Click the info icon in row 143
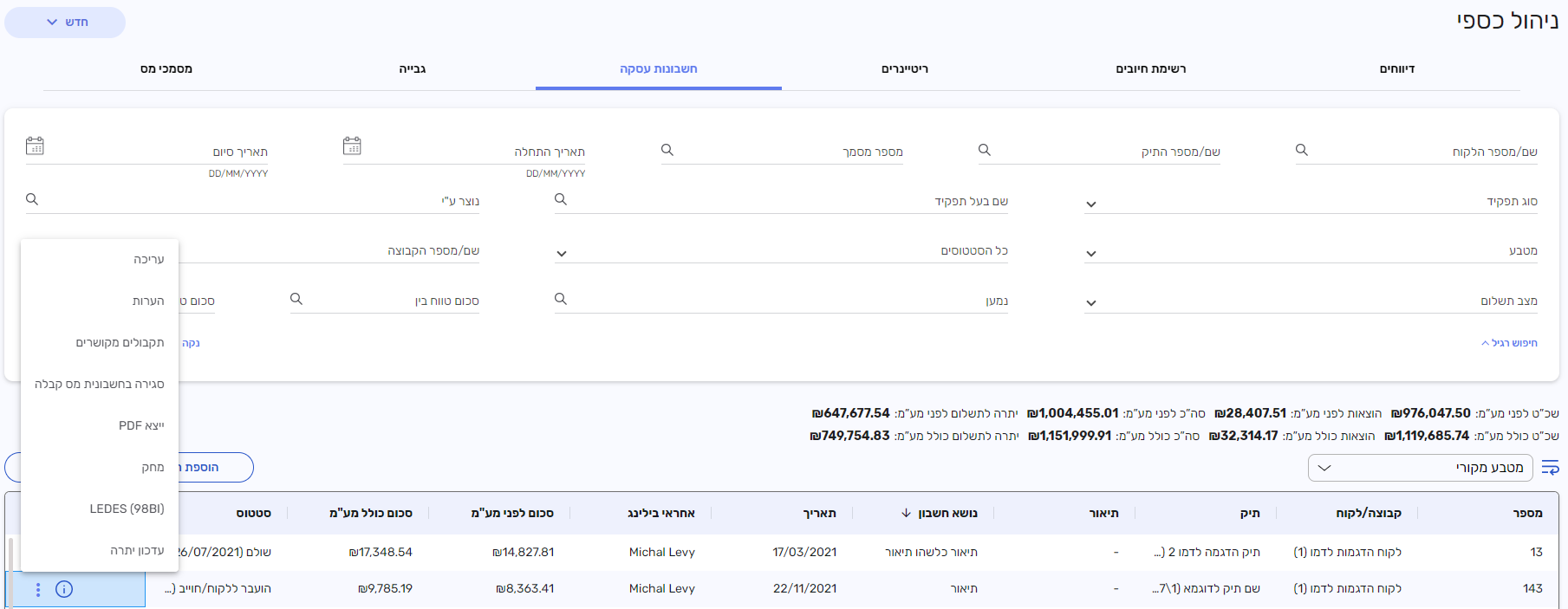This screenshot has height=609, width=1568. point(64,589)
